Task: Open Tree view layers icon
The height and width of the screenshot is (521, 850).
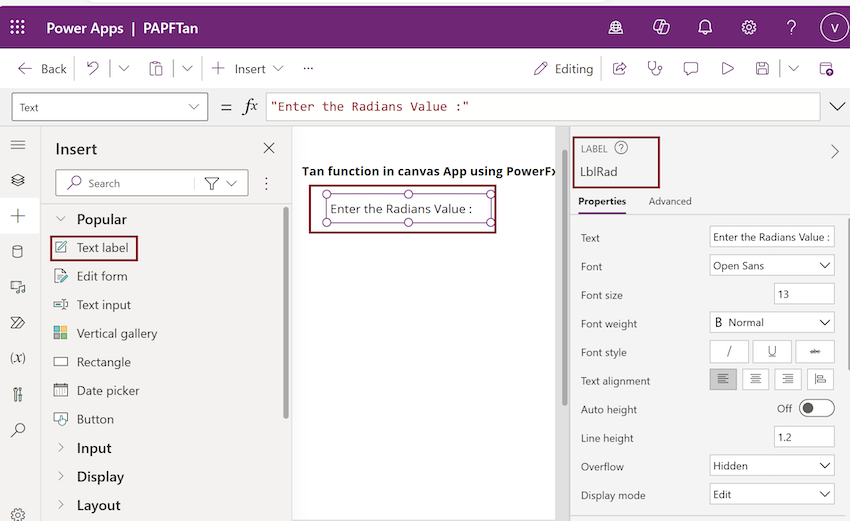Action: tap(18, 180)
